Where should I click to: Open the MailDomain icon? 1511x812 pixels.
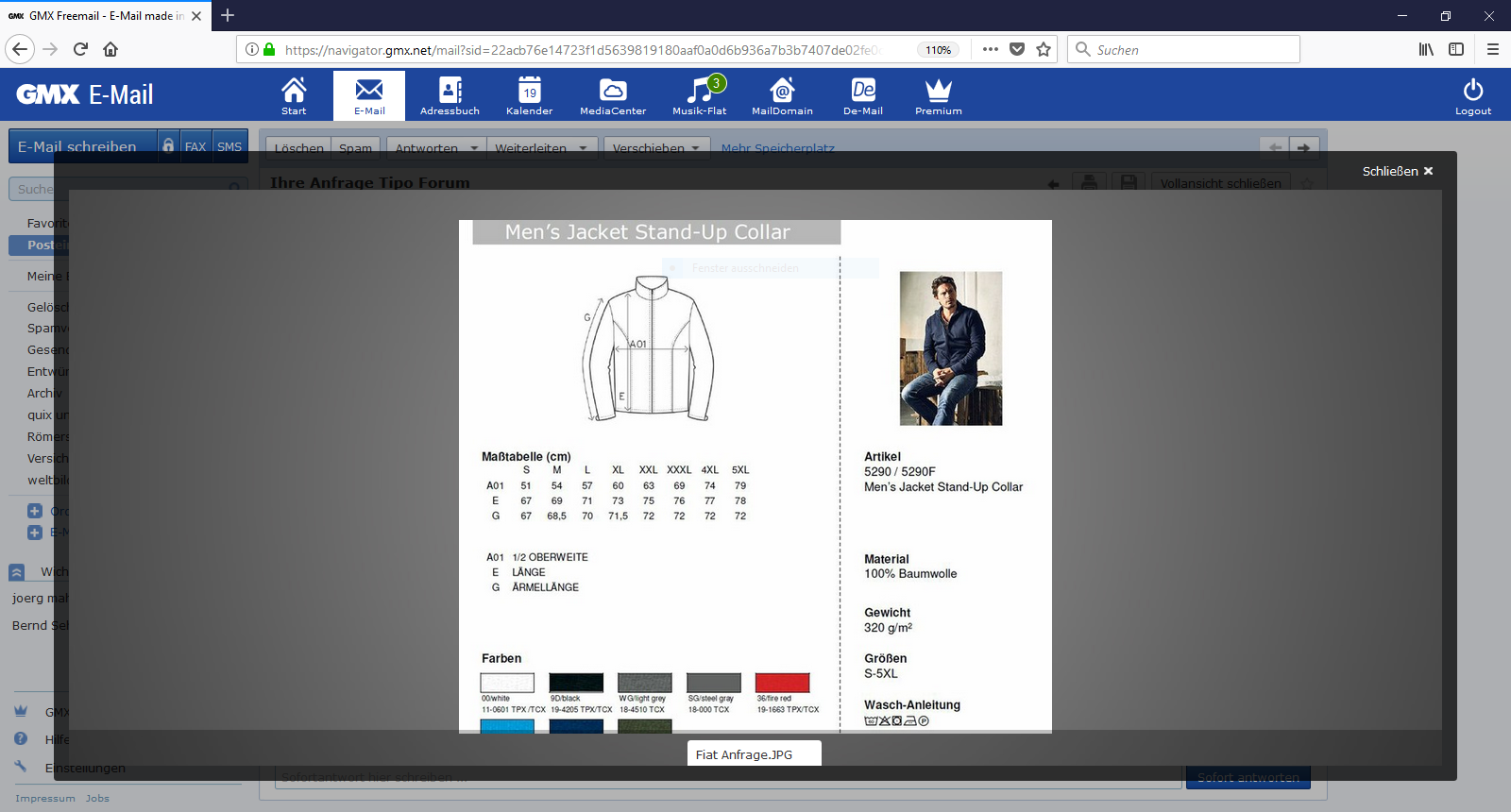782,95
